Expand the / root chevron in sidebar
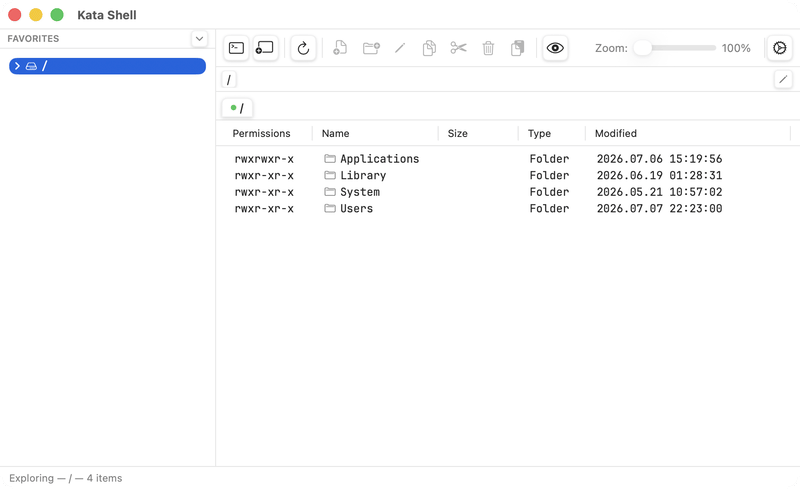This screenshot has height=489, width=800. [17, 66]
